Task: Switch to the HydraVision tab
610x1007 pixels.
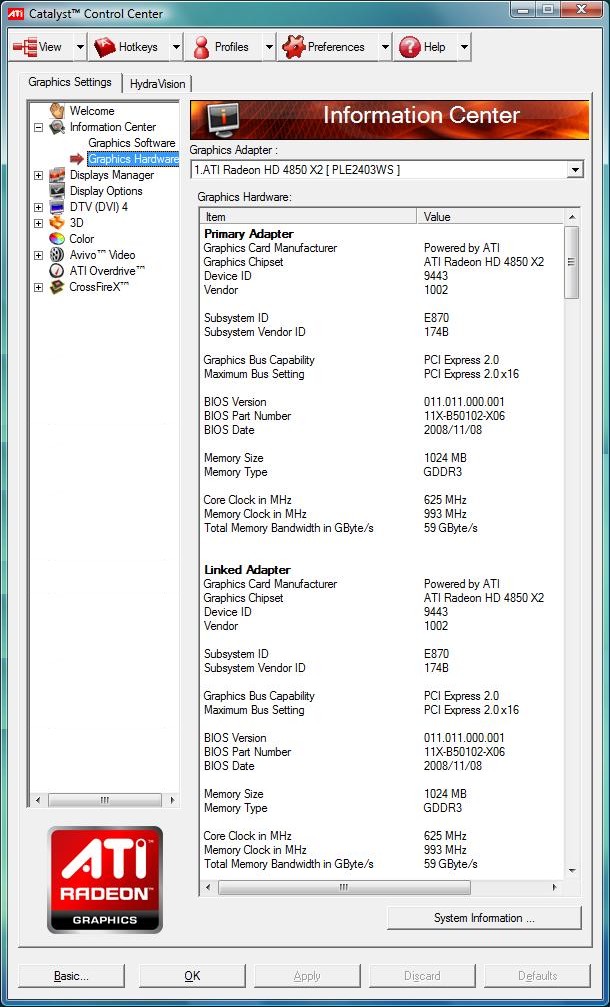Action: 157,83
